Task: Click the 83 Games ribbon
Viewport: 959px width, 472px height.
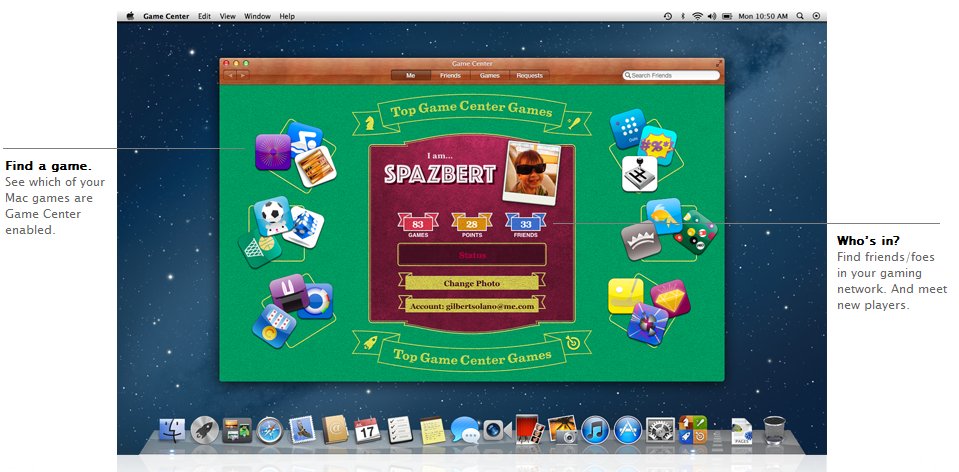Action: pyautogui.click(x=418, y=225)
